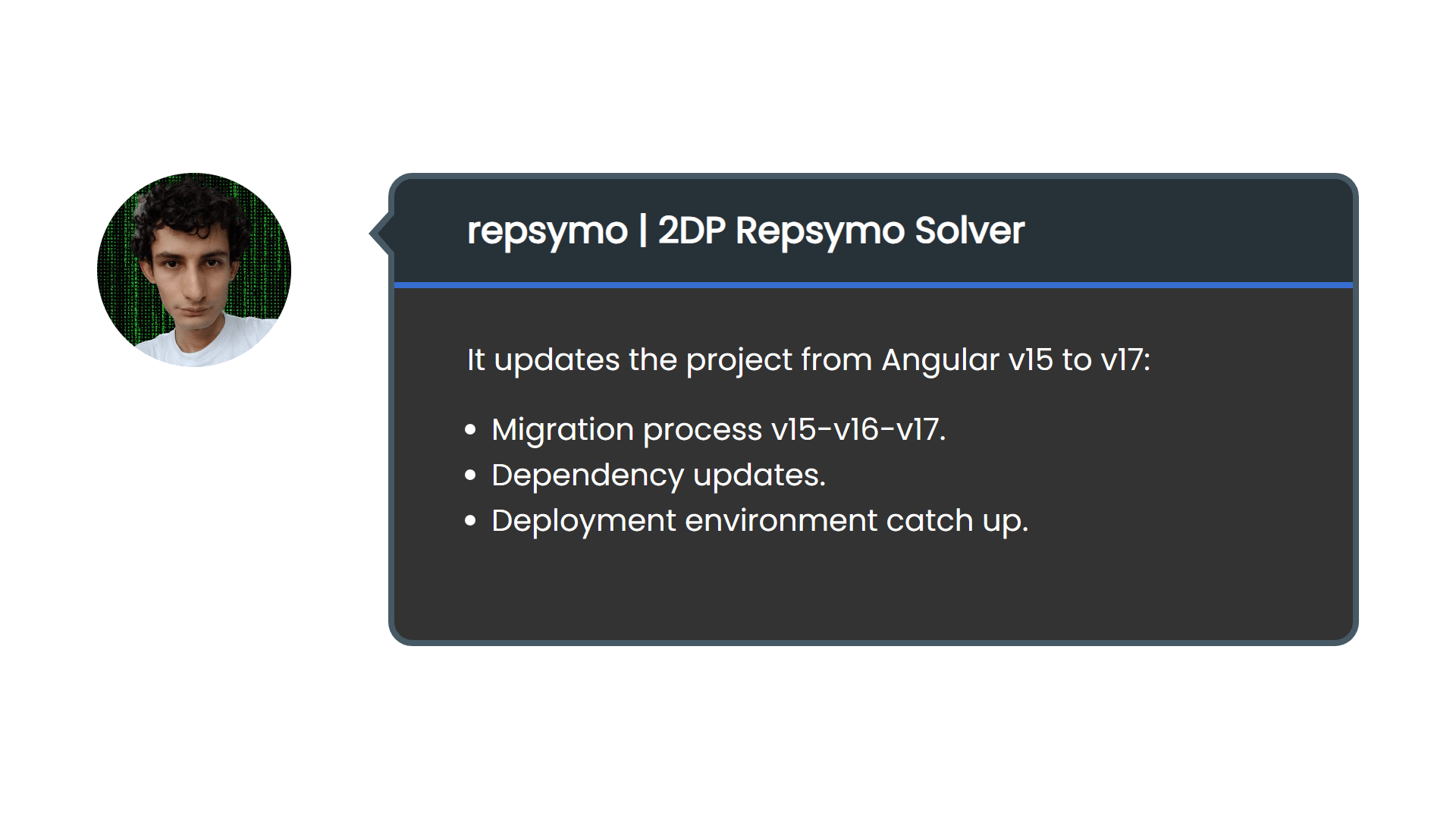
Task: Click the 'repsymo' word in card title
Action: 547,231
